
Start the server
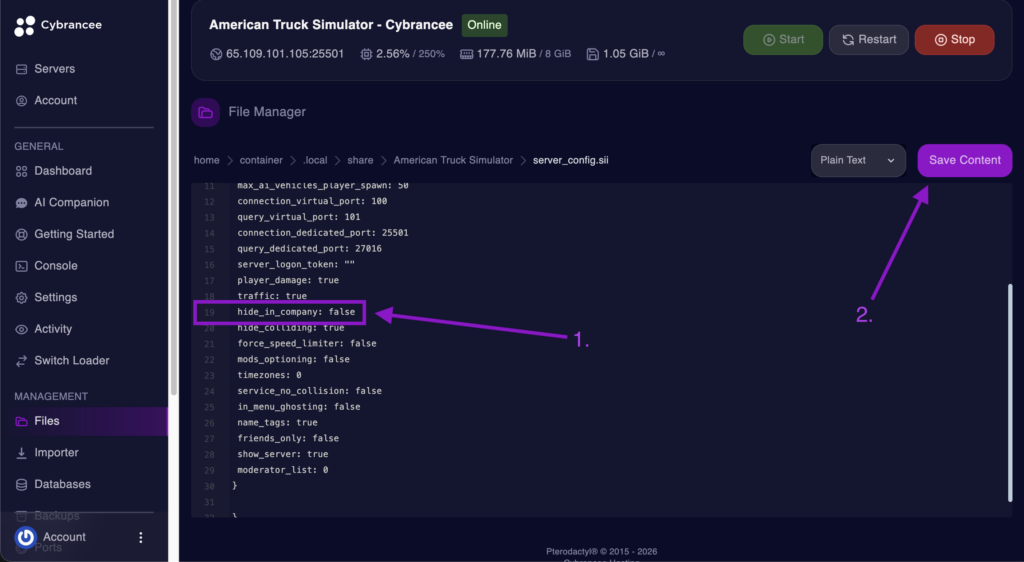(x=783, y=40)
